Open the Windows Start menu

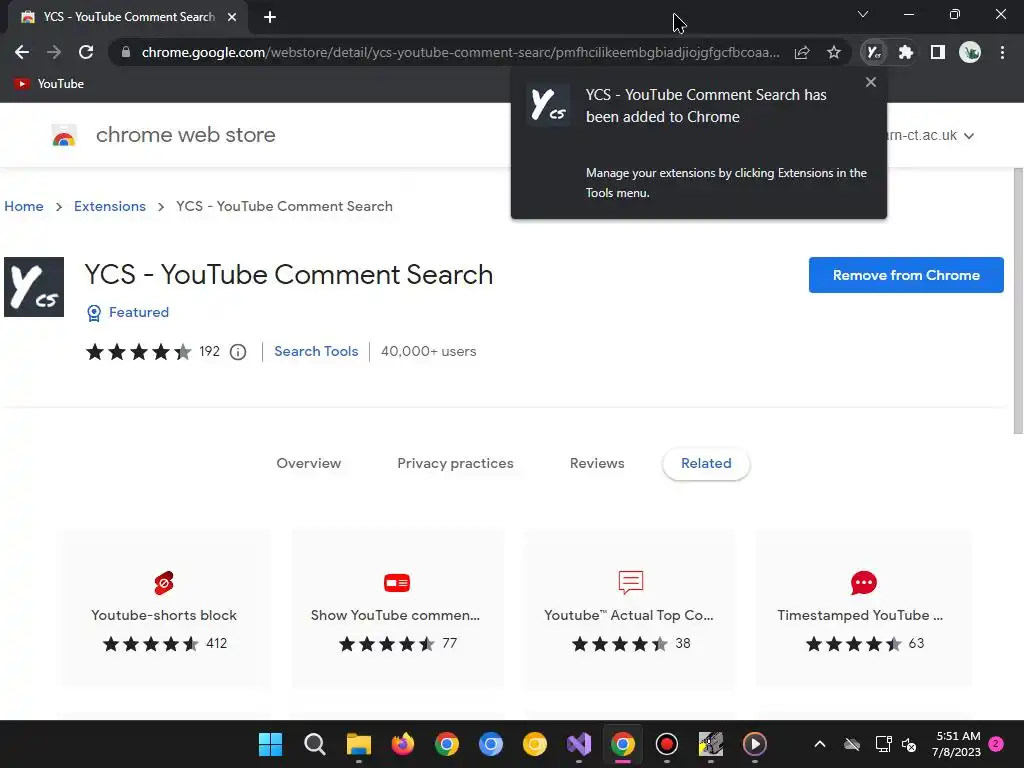coord(270,744)
